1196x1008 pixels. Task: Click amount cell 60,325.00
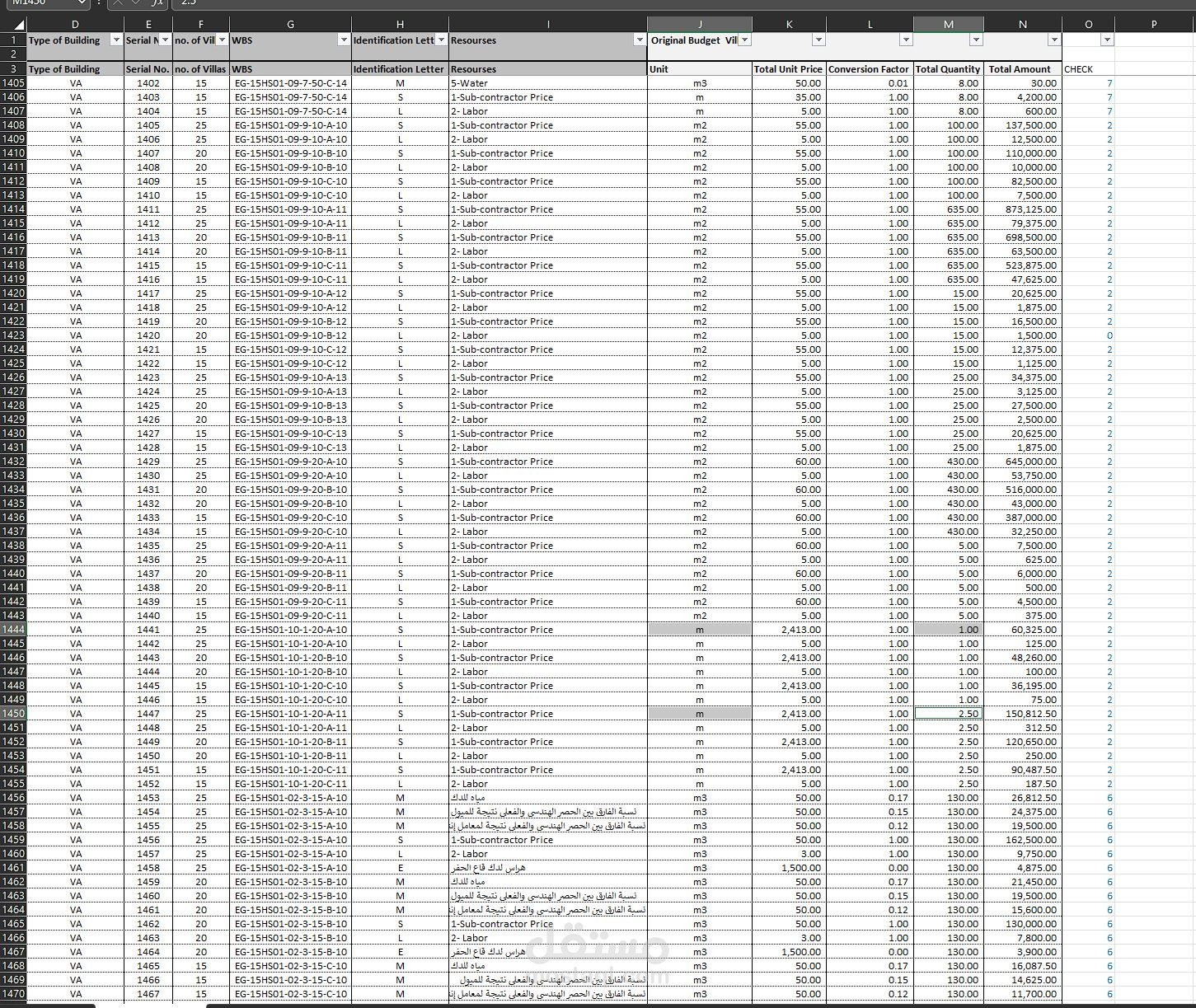(1022, 630)
